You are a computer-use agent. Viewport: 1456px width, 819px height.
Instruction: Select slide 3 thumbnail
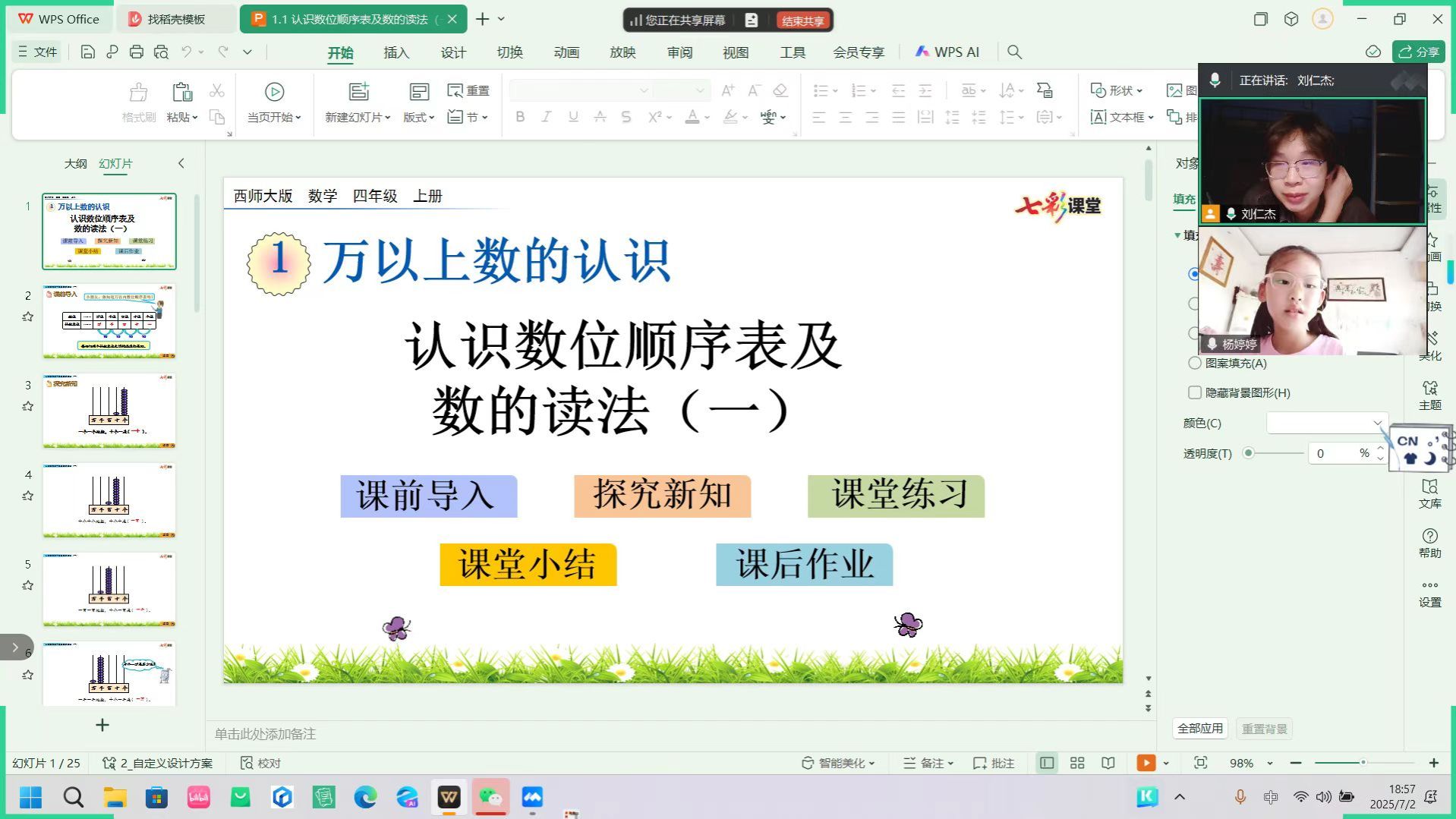(109, 411)
